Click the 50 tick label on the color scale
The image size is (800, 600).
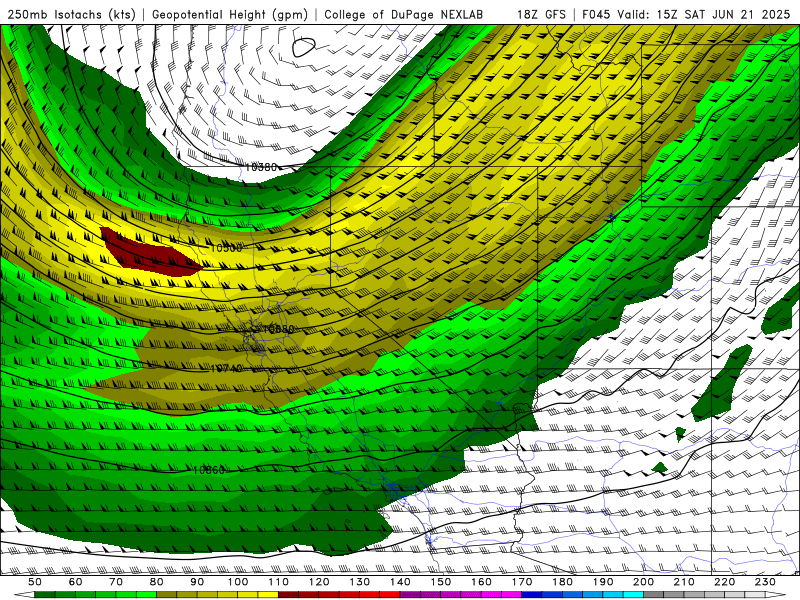pos(35,582)
